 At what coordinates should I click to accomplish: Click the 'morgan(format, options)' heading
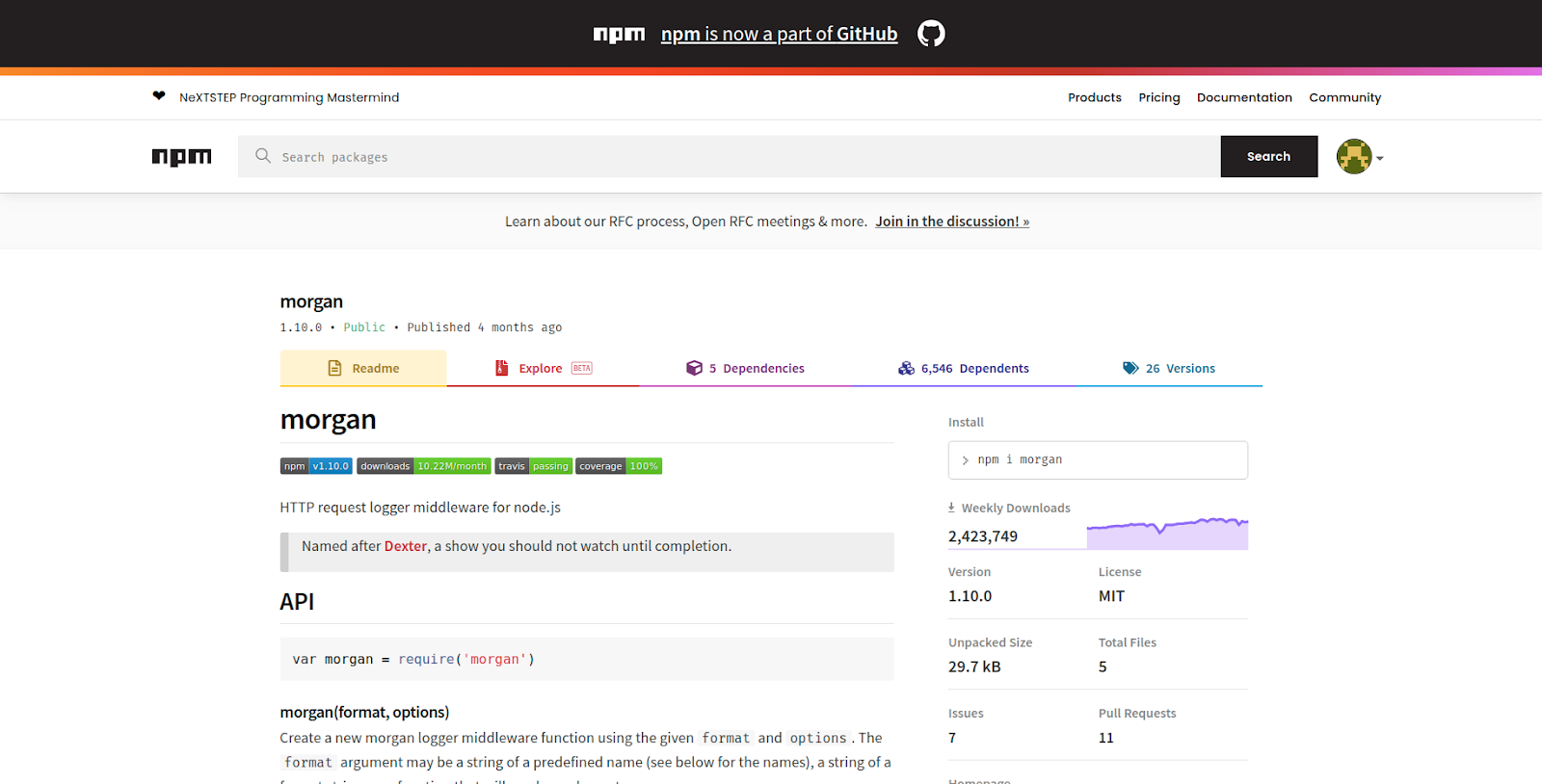click(364, 713)
